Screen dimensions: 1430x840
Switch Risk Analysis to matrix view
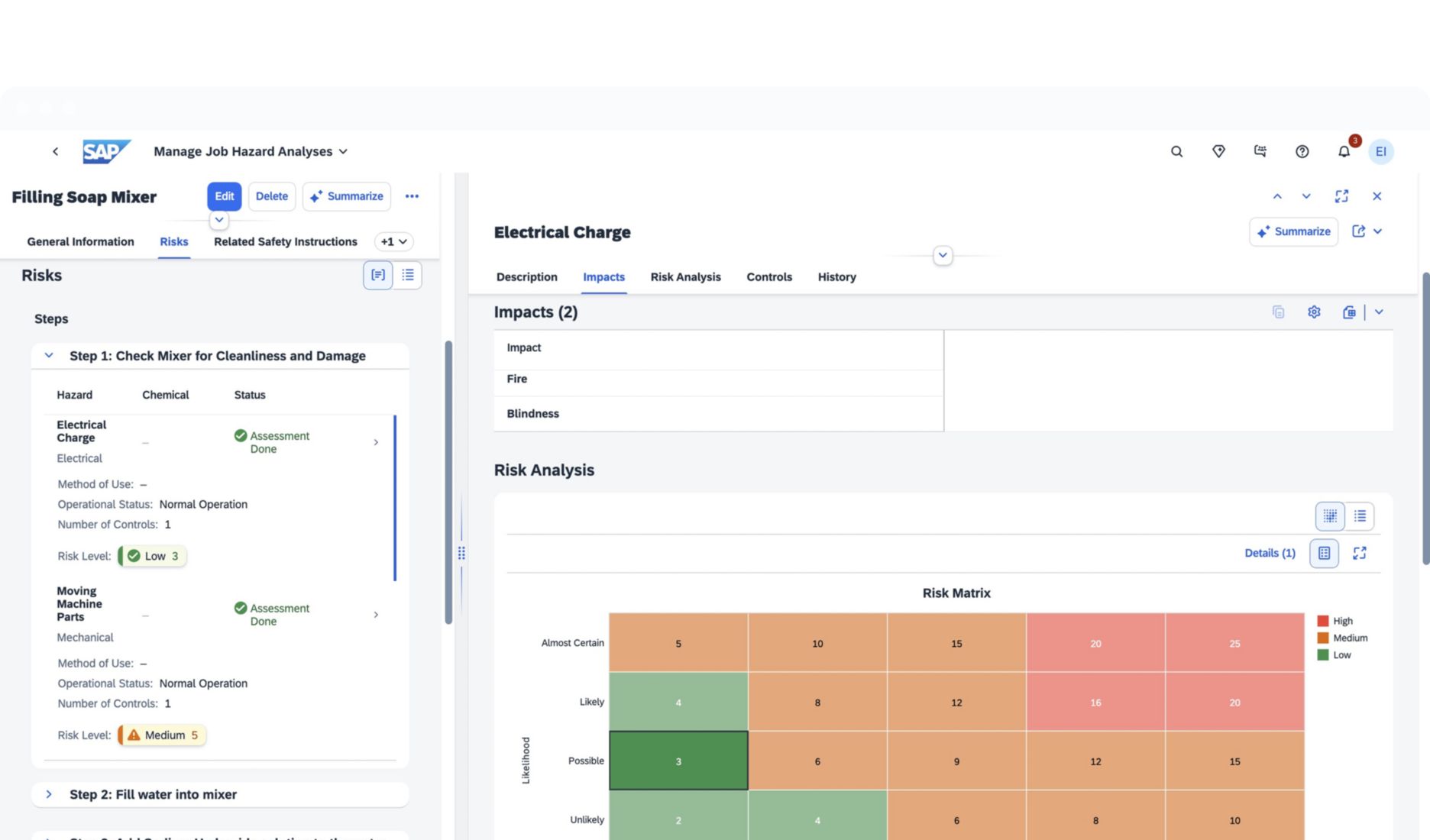(x=1329, y=516)
